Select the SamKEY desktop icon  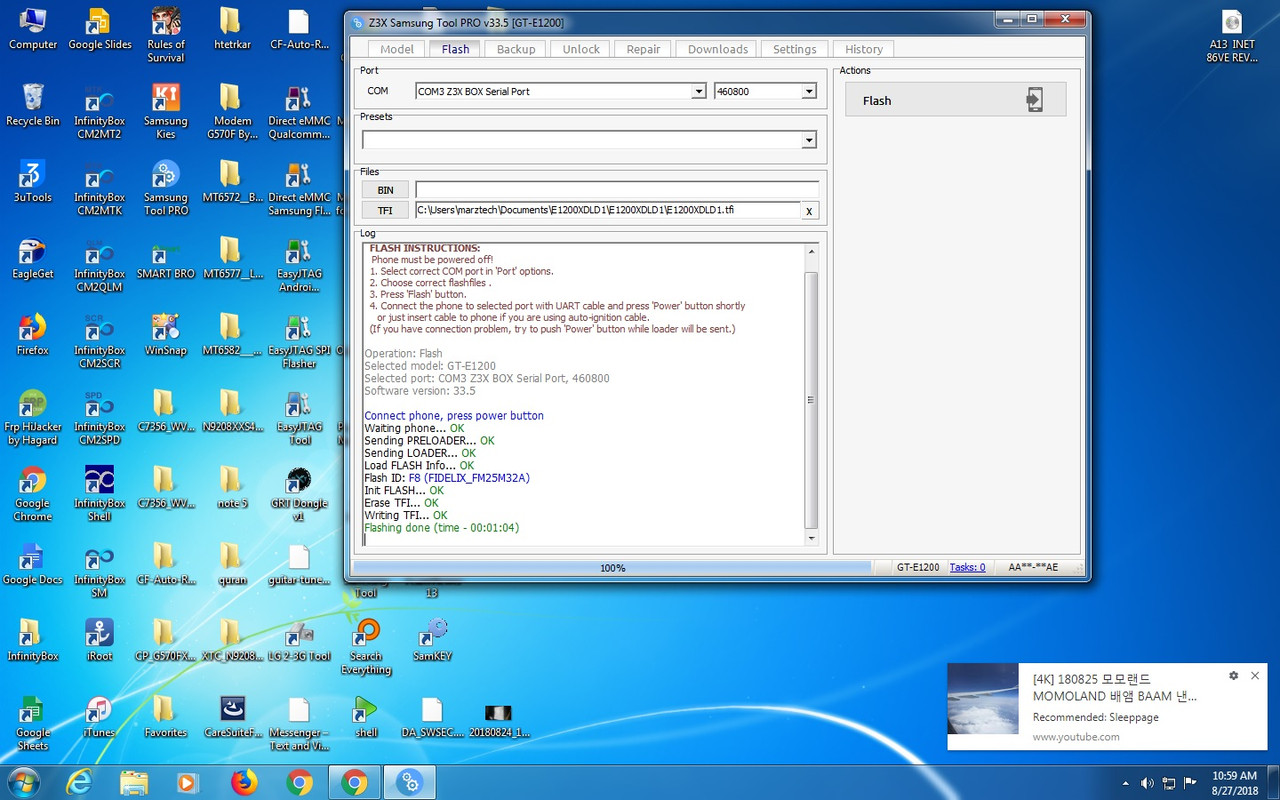tap(432, 641)
